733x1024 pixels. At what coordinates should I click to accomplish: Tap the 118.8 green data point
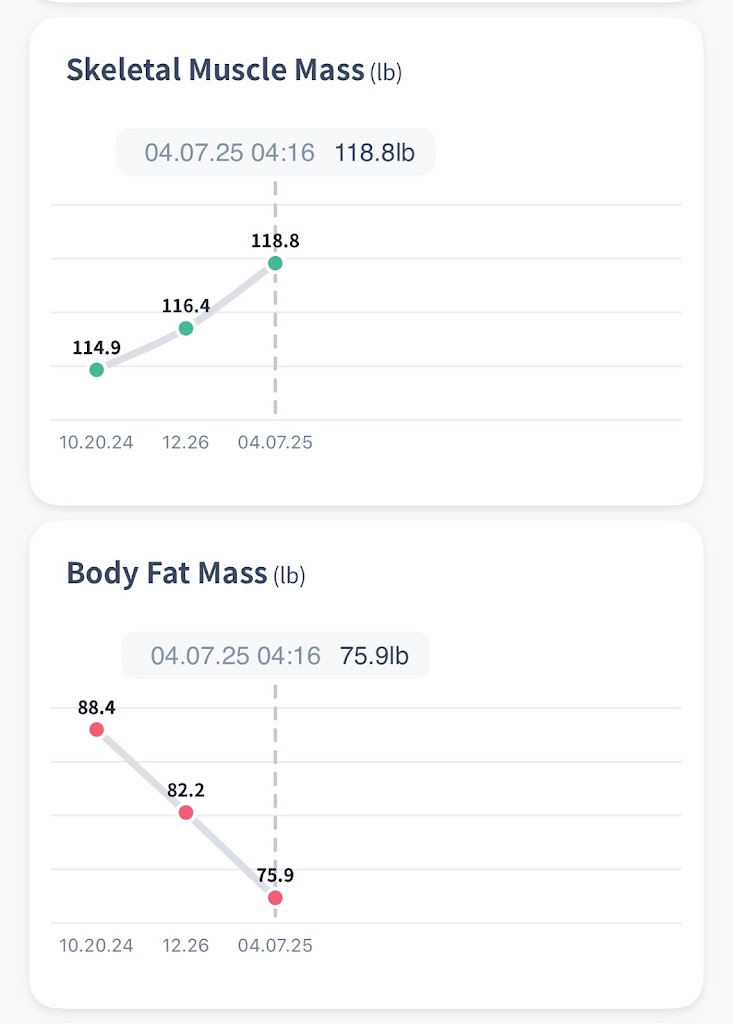(275, 263)
